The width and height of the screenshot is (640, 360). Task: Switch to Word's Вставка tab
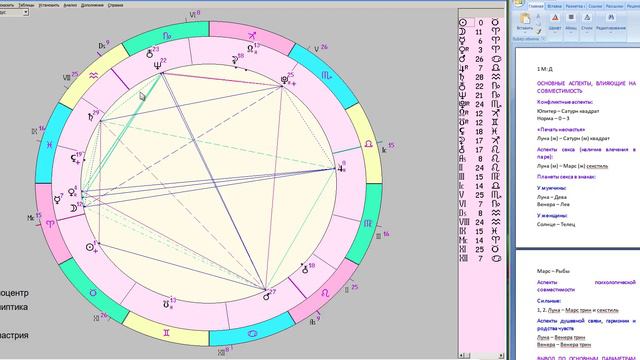pos(555,6)
